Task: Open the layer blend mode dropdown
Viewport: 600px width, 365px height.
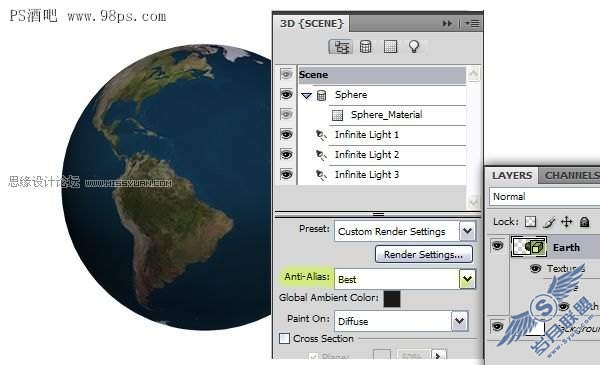Action: [x=544, y=197]
